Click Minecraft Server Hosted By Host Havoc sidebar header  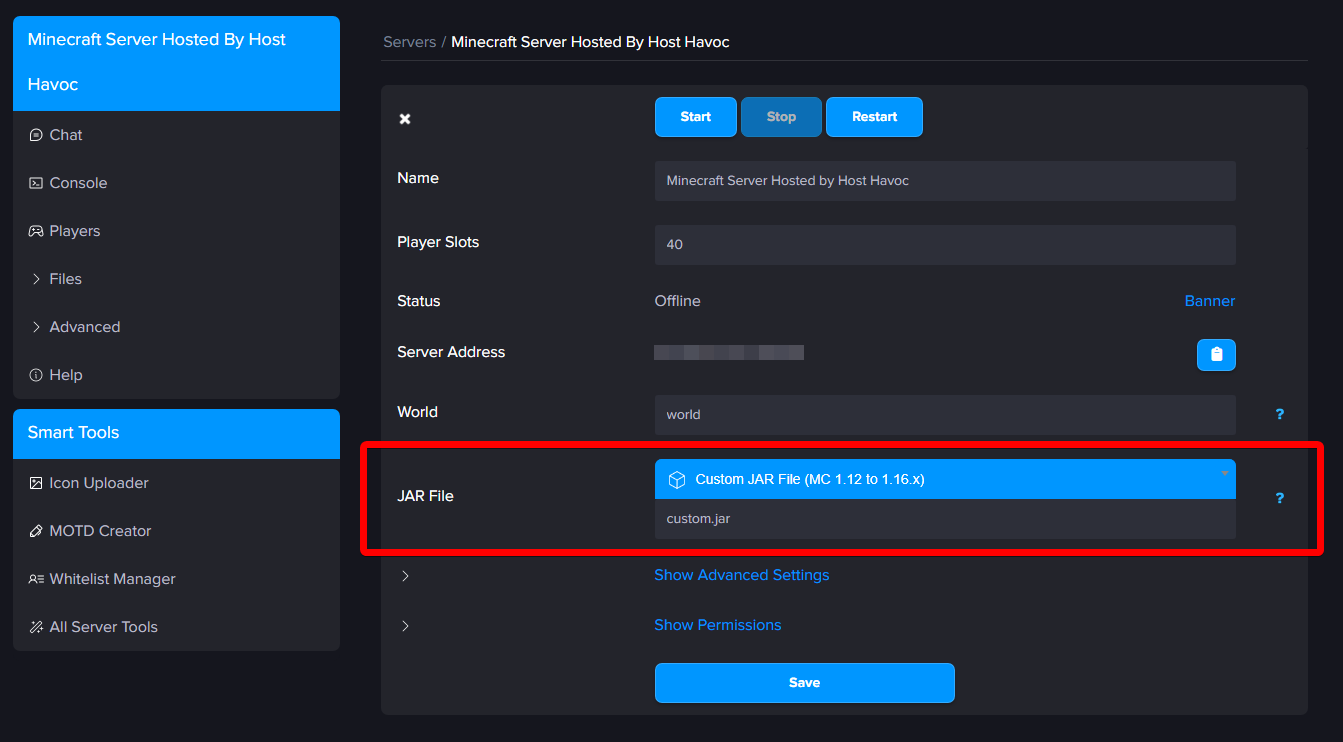176,63
